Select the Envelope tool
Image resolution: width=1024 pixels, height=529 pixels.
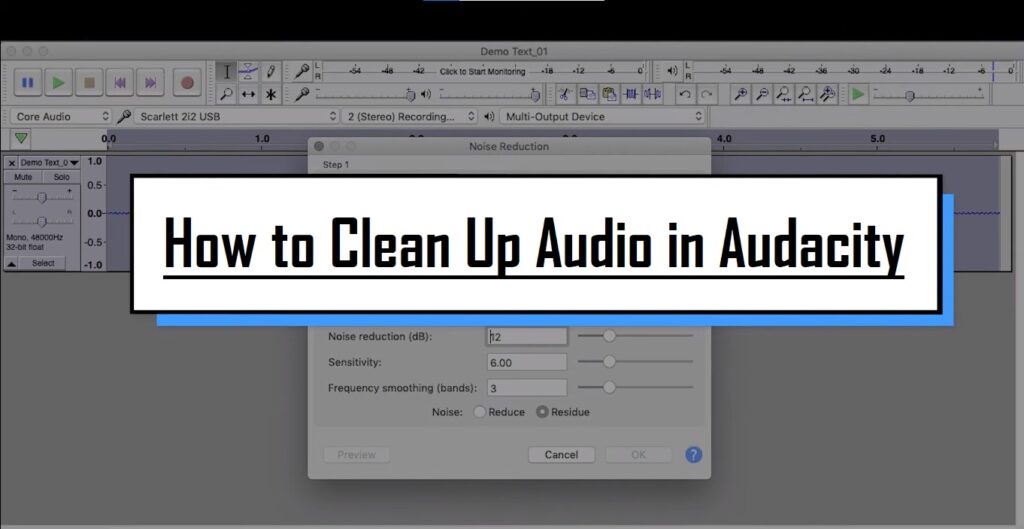click(x=249, y=71)
